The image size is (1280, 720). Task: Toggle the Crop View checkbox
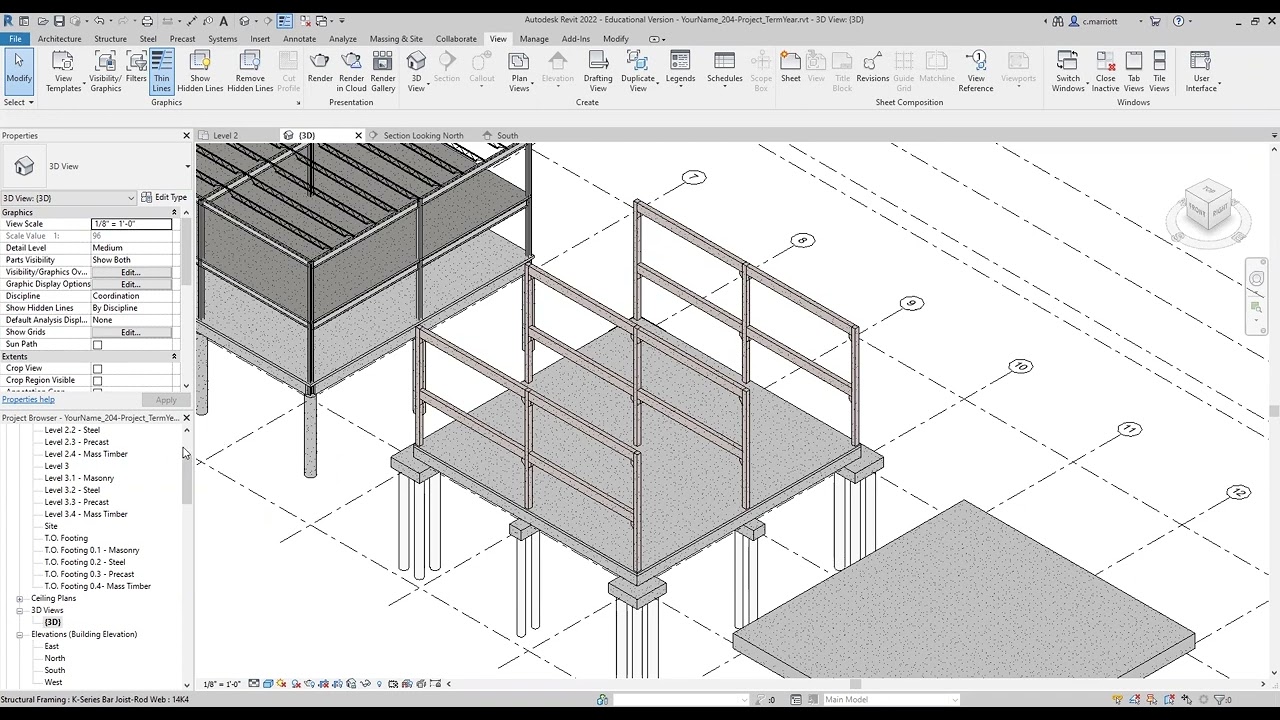97,369
